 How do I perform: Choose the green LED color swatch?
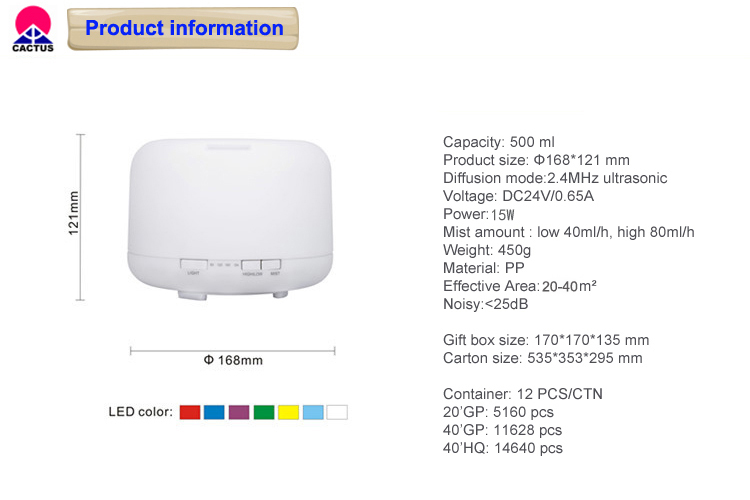click(264, 412)
